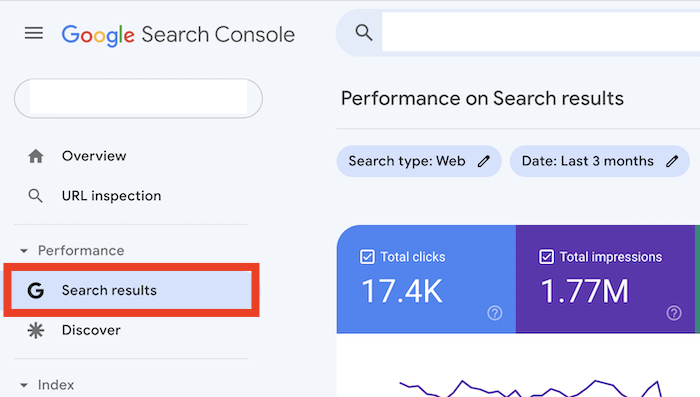Image resolution: width=700 pixels, height=397 pixels.
Task: Edit Date filter with the pencil icon
Action: coord(672,161)
